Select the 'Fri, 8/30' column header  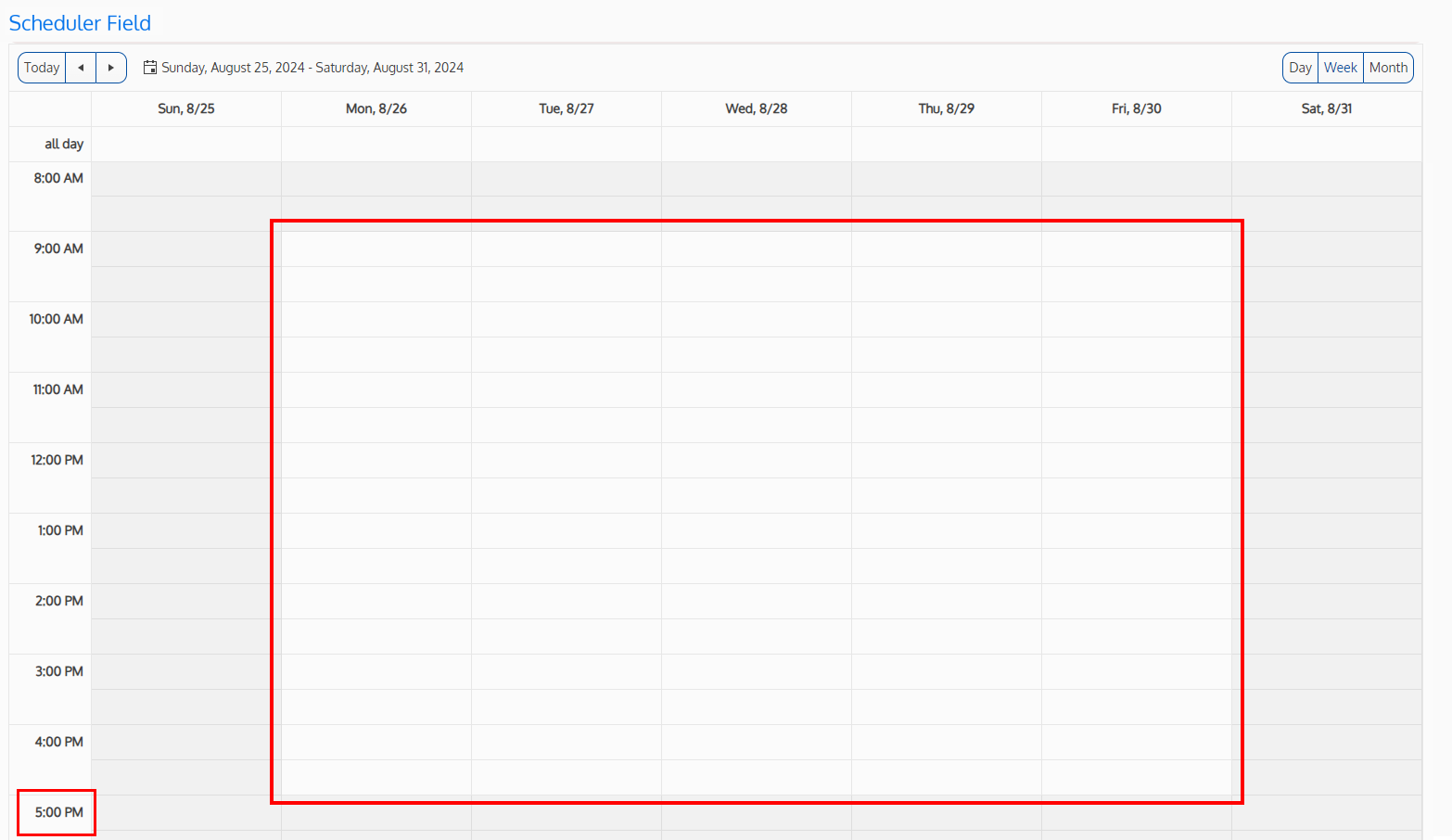click(x=1137, y=108)
